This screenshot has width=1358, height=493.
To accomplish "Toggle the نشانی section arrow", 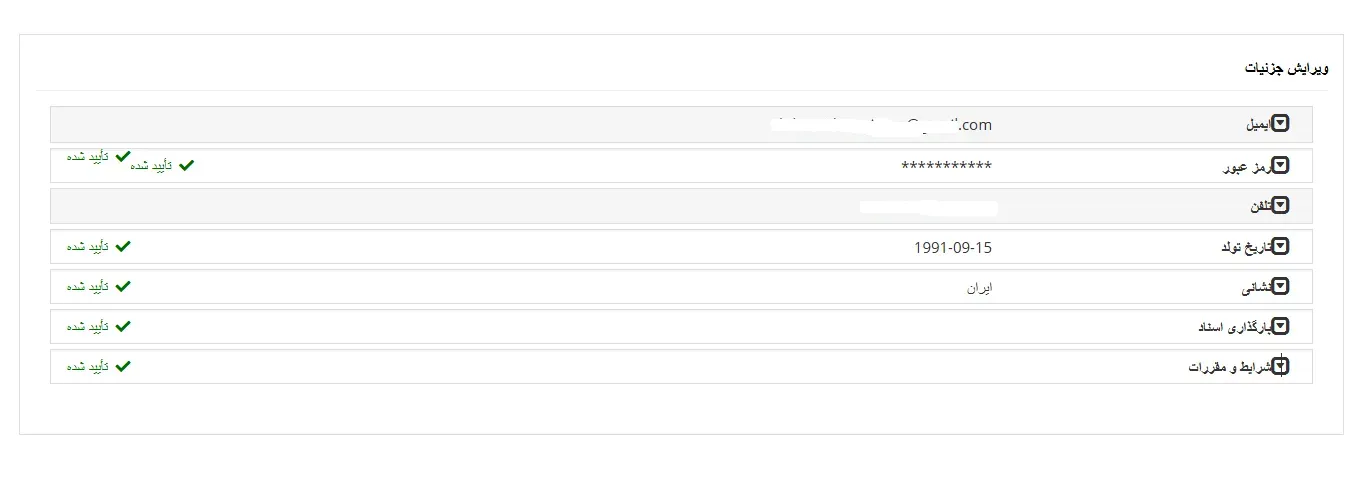I will point(1279,287).
